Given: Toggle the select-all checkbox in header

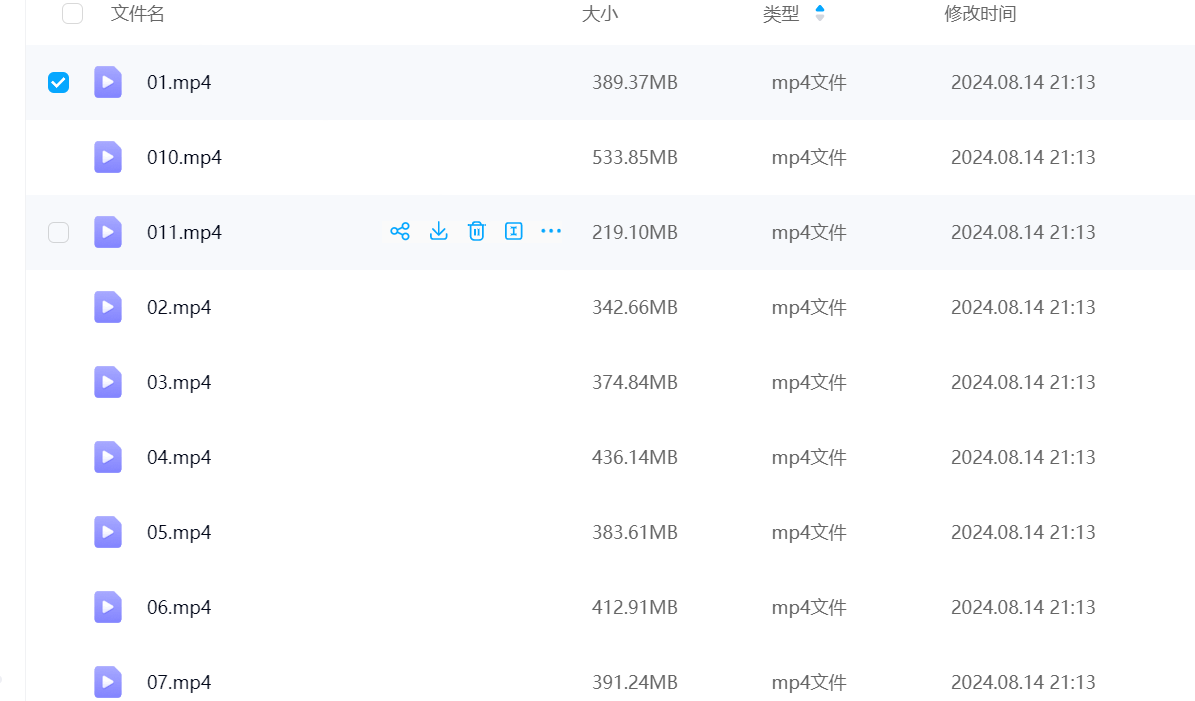Looking at the screenshot, I should pos(72,14).
